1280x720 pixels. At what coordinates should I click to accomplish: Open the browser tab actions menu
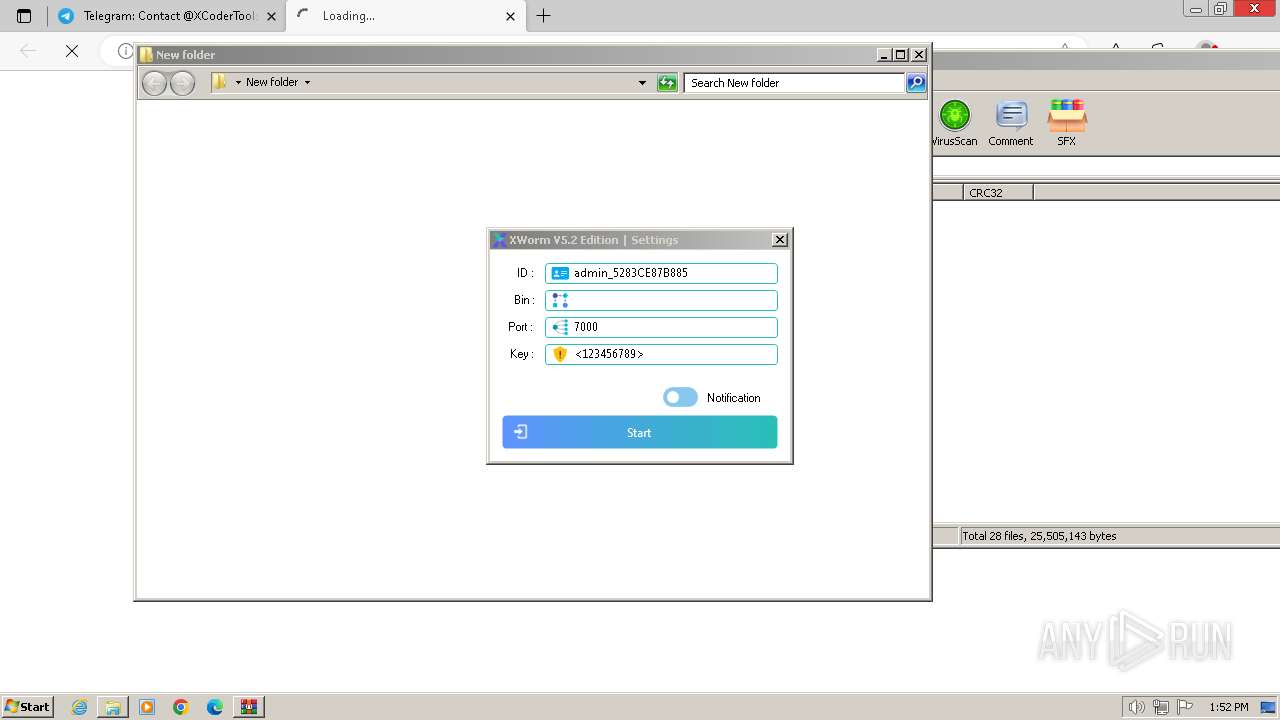pos(24,16)
